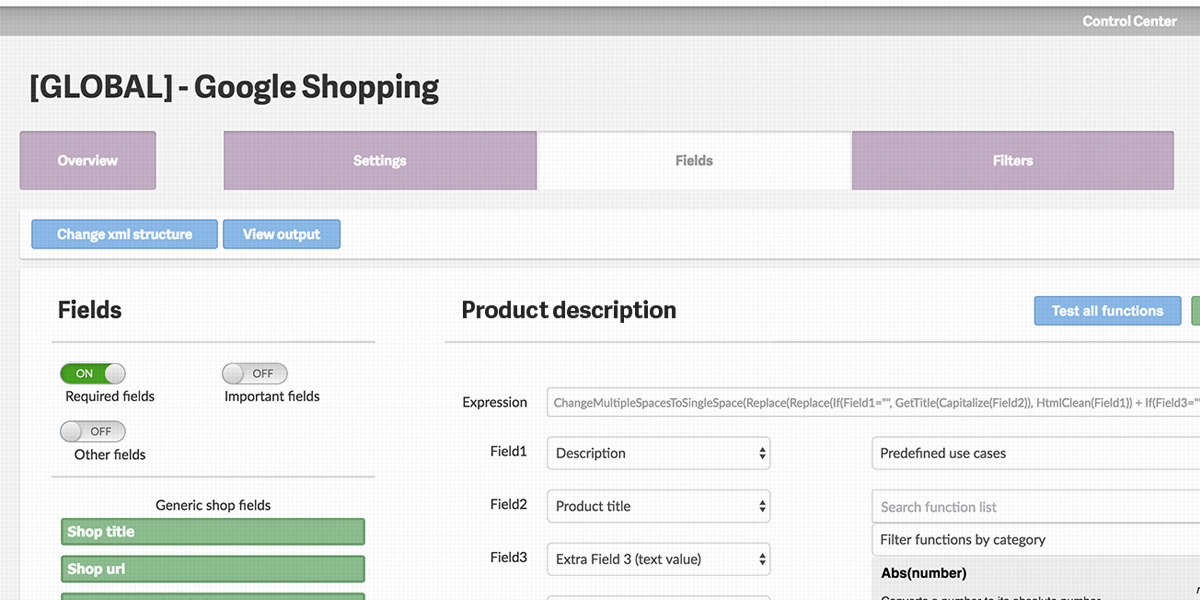Click the Product description heading

(x=569, y=311)
